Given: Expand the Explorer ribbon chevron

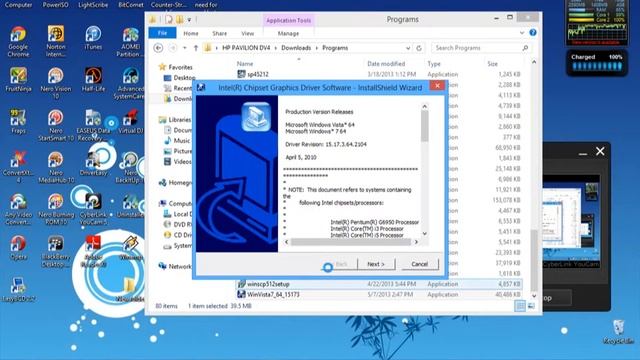Looking at the screenshot, I should click(x=522, y=32).
